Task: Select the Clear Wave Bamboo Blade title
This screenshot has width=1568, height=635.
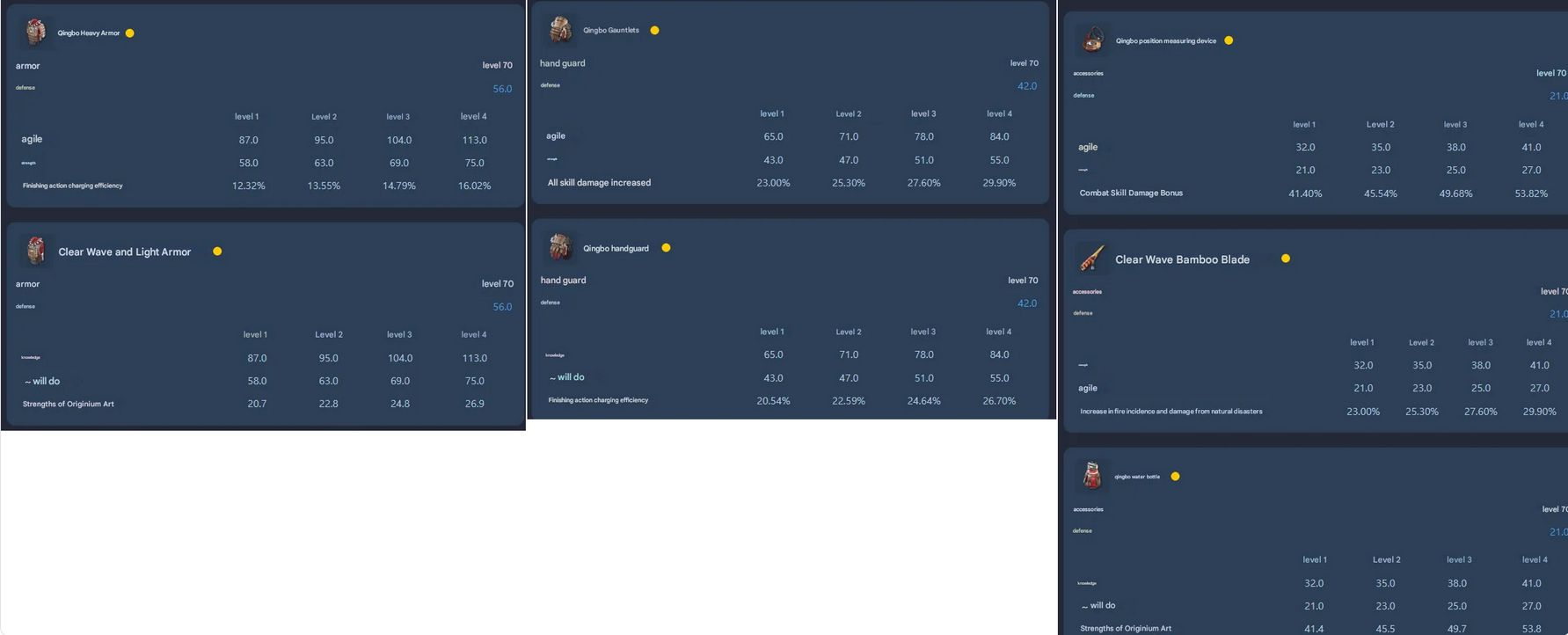Action: click(x=1182, y=259)
